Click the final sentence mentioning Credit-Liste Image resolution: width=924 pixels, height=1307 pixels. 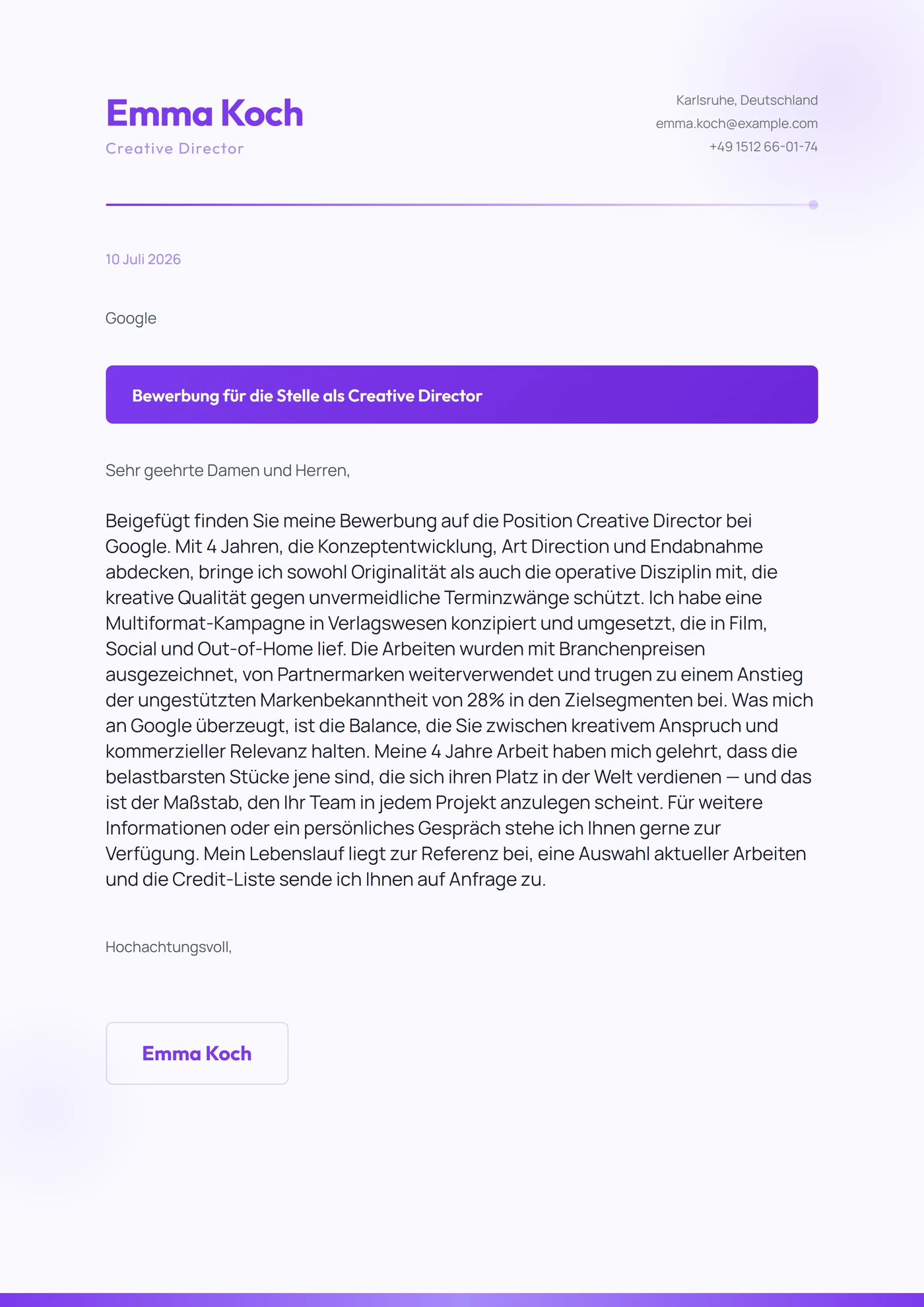click(456, 867)
